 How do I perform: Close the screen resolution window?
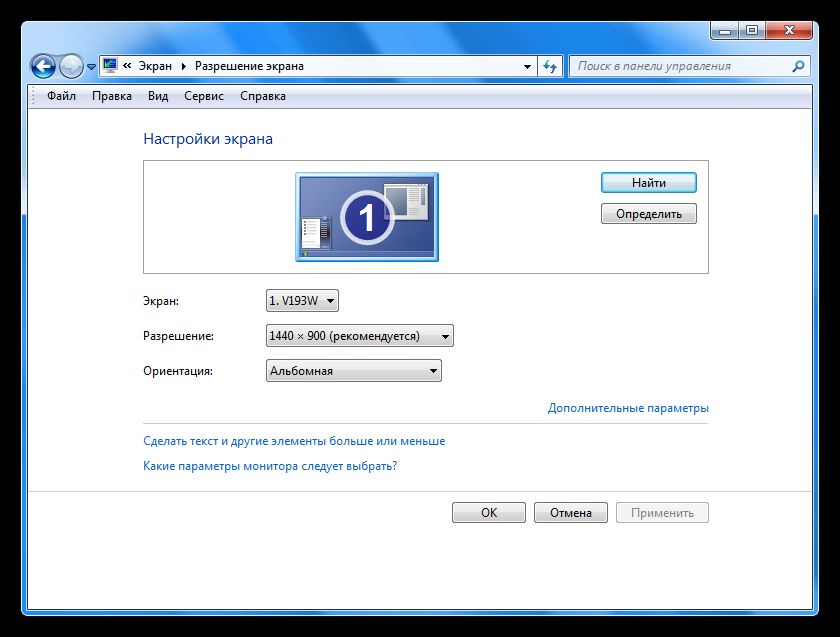pos(789,31)
